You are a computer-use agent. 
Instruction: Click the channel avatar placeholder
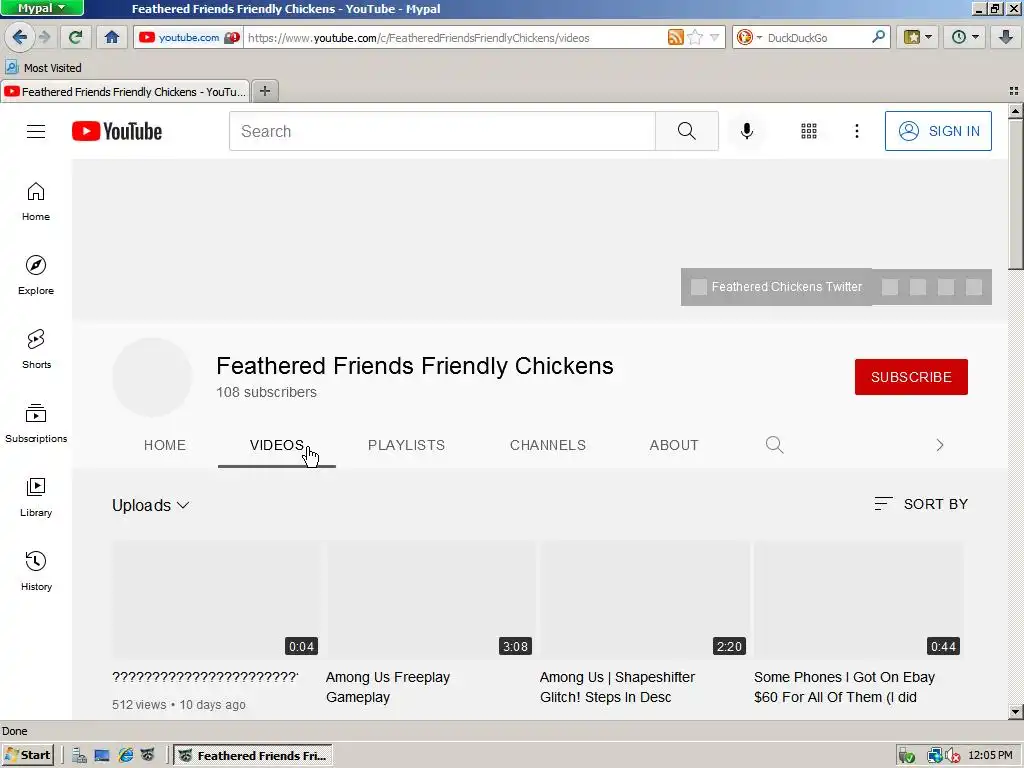(152, 377)
